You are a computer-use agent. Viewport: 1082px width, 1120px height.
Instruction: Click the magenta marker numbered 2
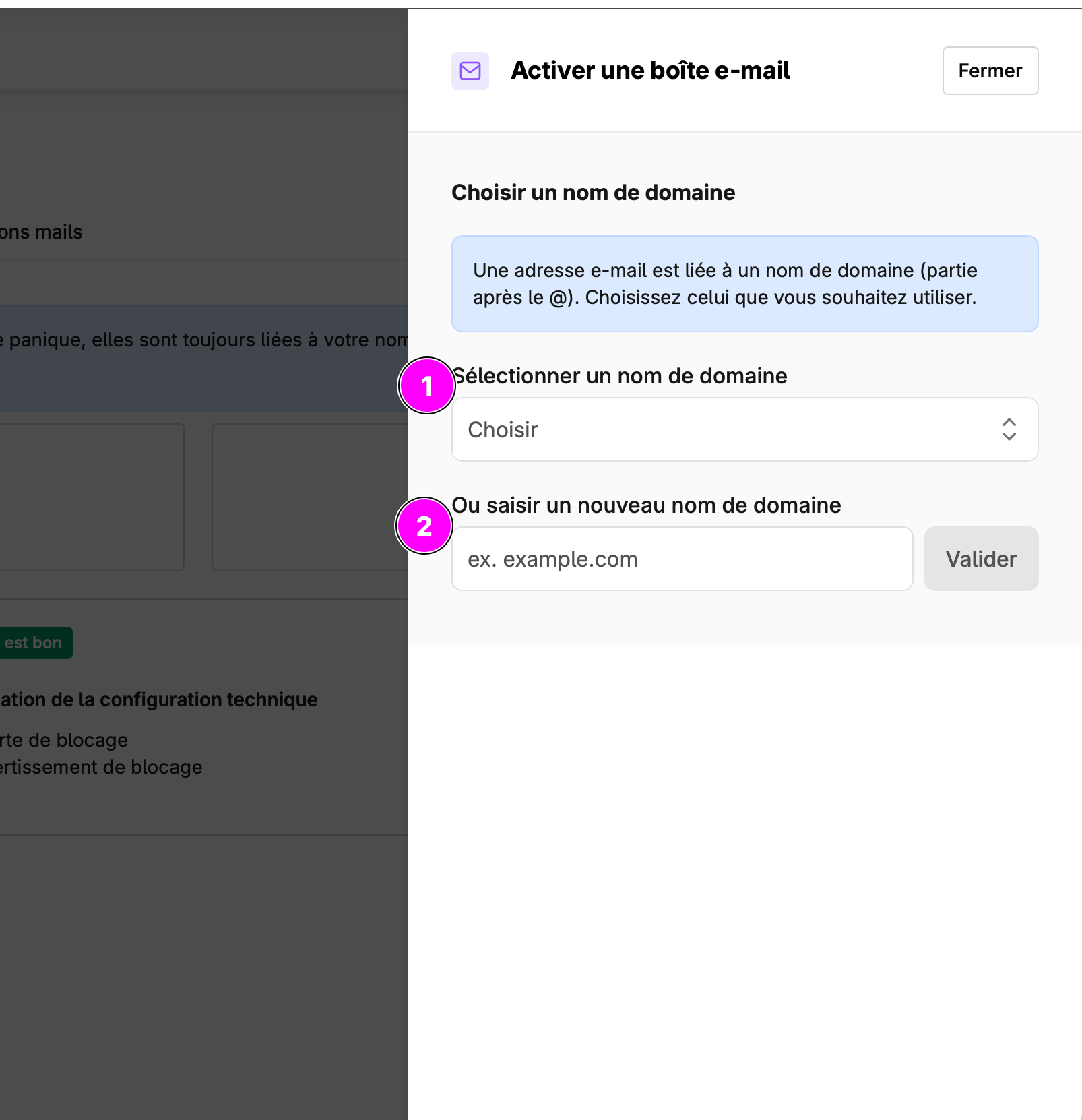coord(424,526)
